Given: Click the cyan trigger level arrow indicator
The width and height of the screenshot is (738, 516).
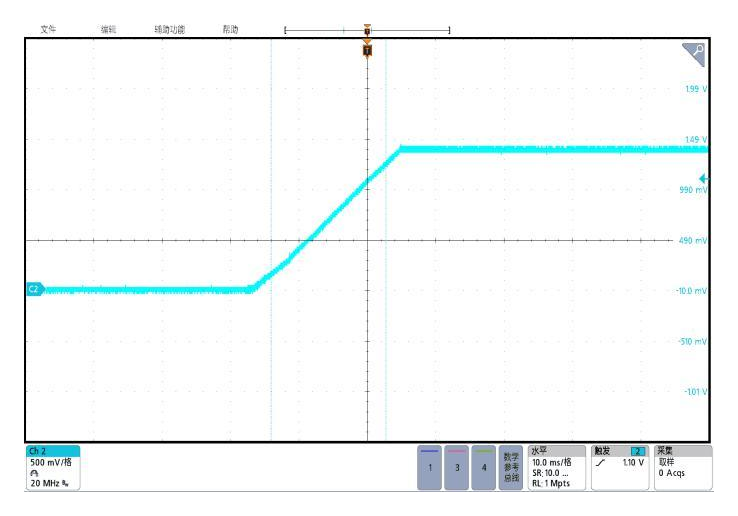Looking at the screenshot, I should tap(704, 179).
